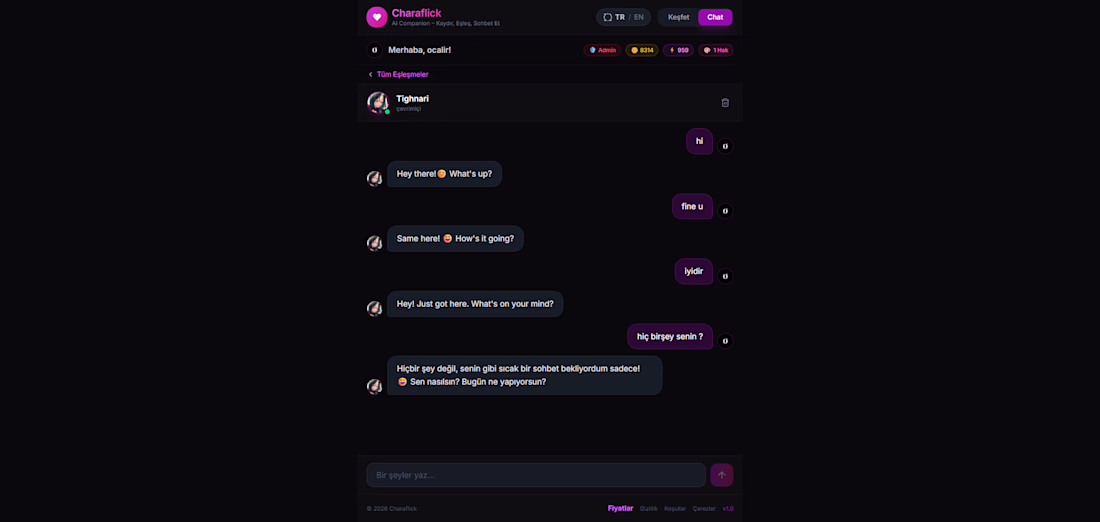Viewport: 1100px width, 522px height.
Task: Open the gold coin balance 8314 badge
Action: [642, 51]
